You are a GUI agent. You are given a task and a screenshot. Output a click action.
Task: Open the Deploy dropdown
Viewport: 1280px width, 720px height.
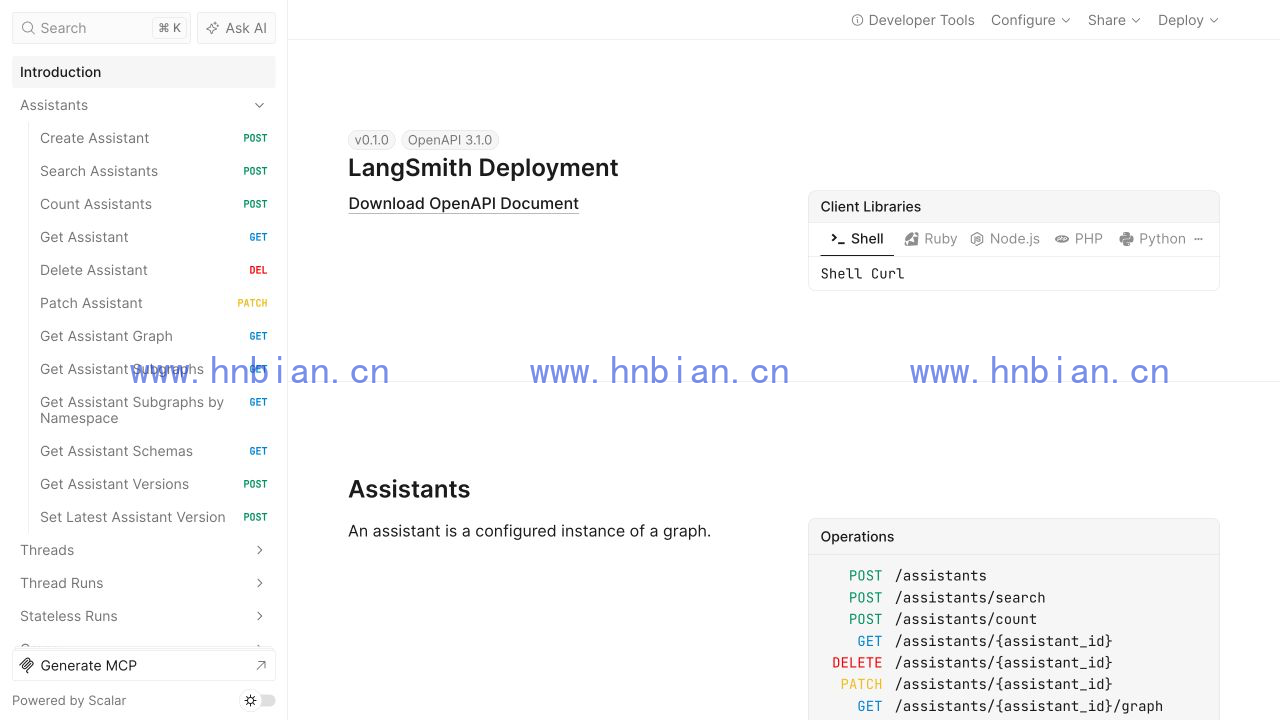(1188, 20)
